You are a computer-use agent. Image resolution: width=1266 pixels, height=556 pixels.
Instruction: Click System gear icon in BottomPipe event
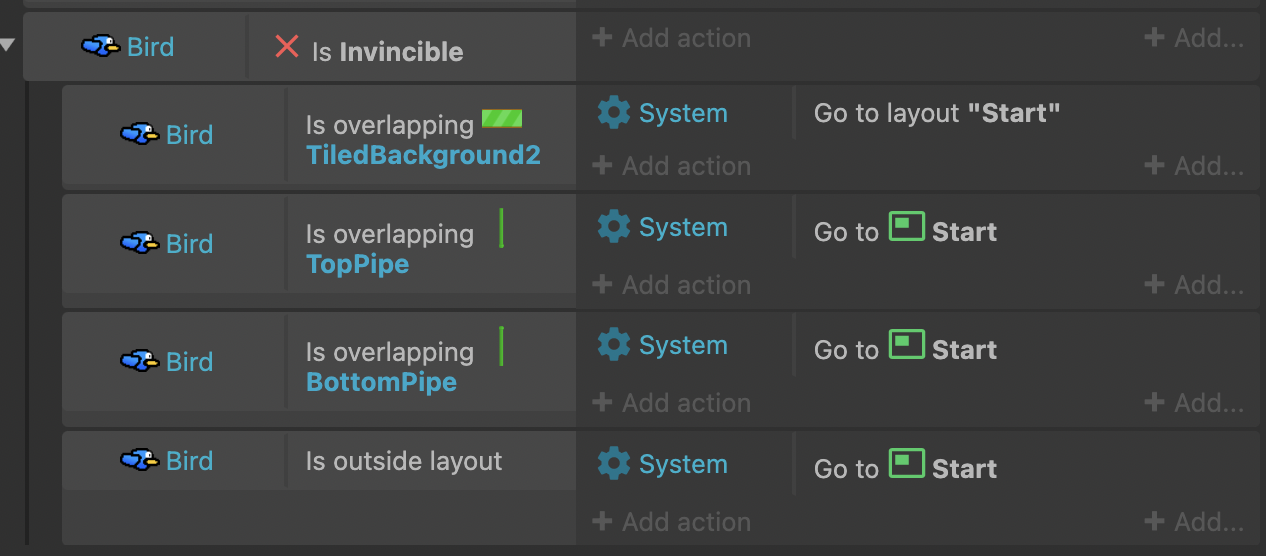point(614,345)
